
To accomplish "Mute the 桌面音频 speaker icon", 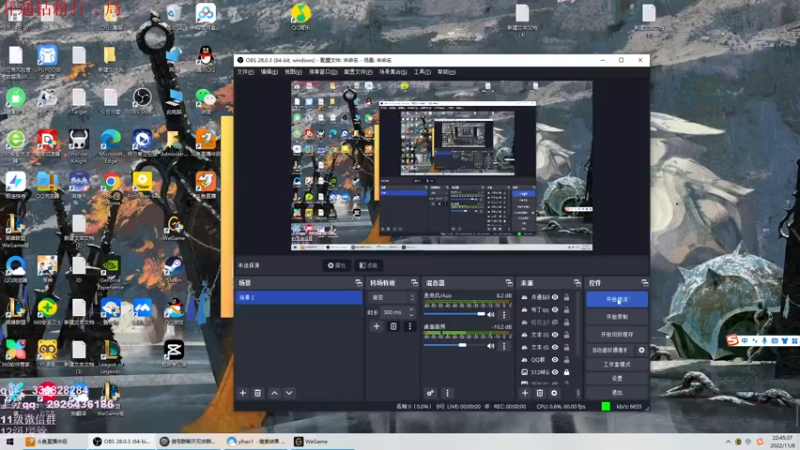I will click(491, 346).
